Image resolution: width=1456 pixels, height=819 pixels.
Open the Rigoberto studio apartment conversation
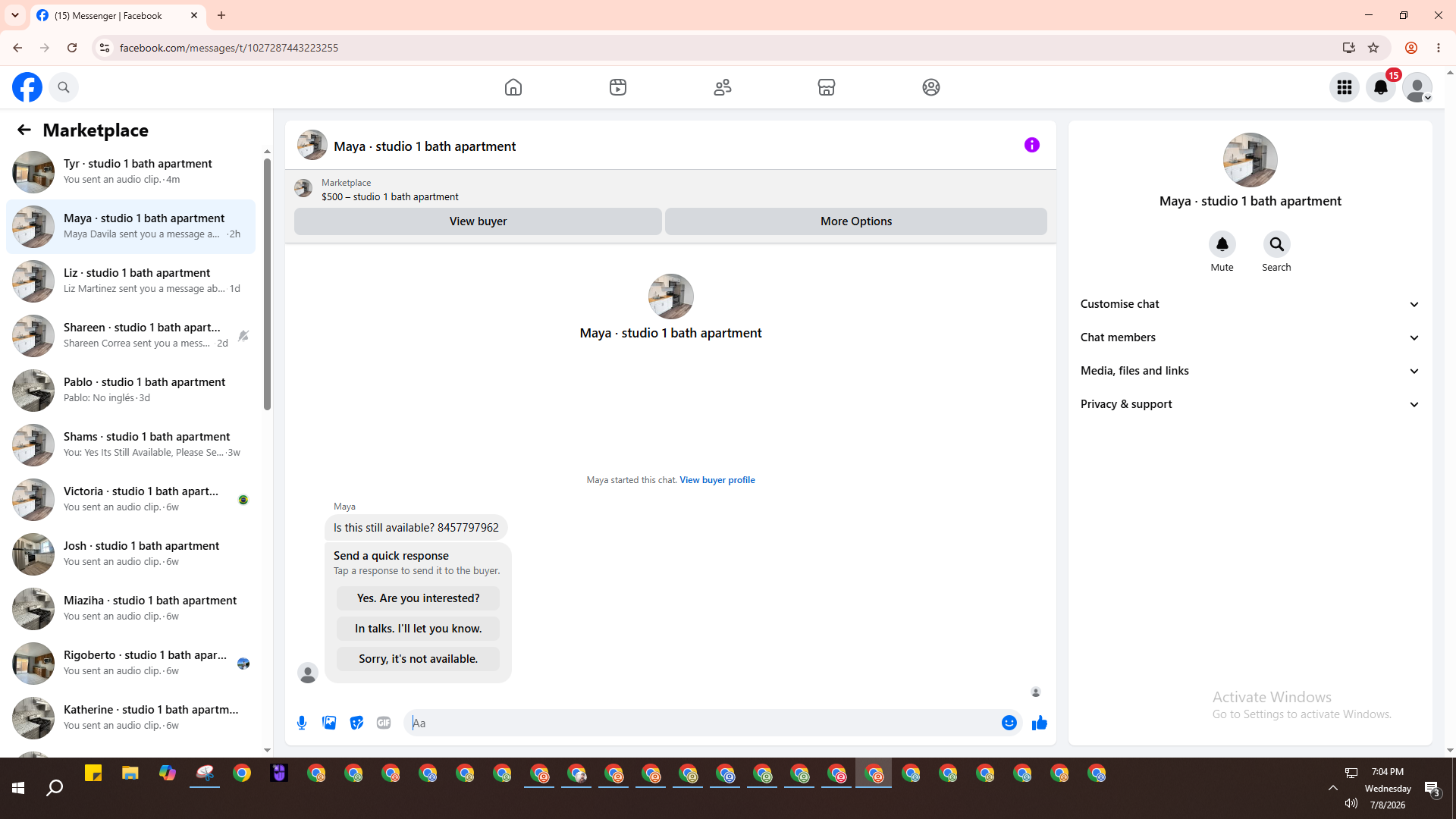tap(130, 664)
